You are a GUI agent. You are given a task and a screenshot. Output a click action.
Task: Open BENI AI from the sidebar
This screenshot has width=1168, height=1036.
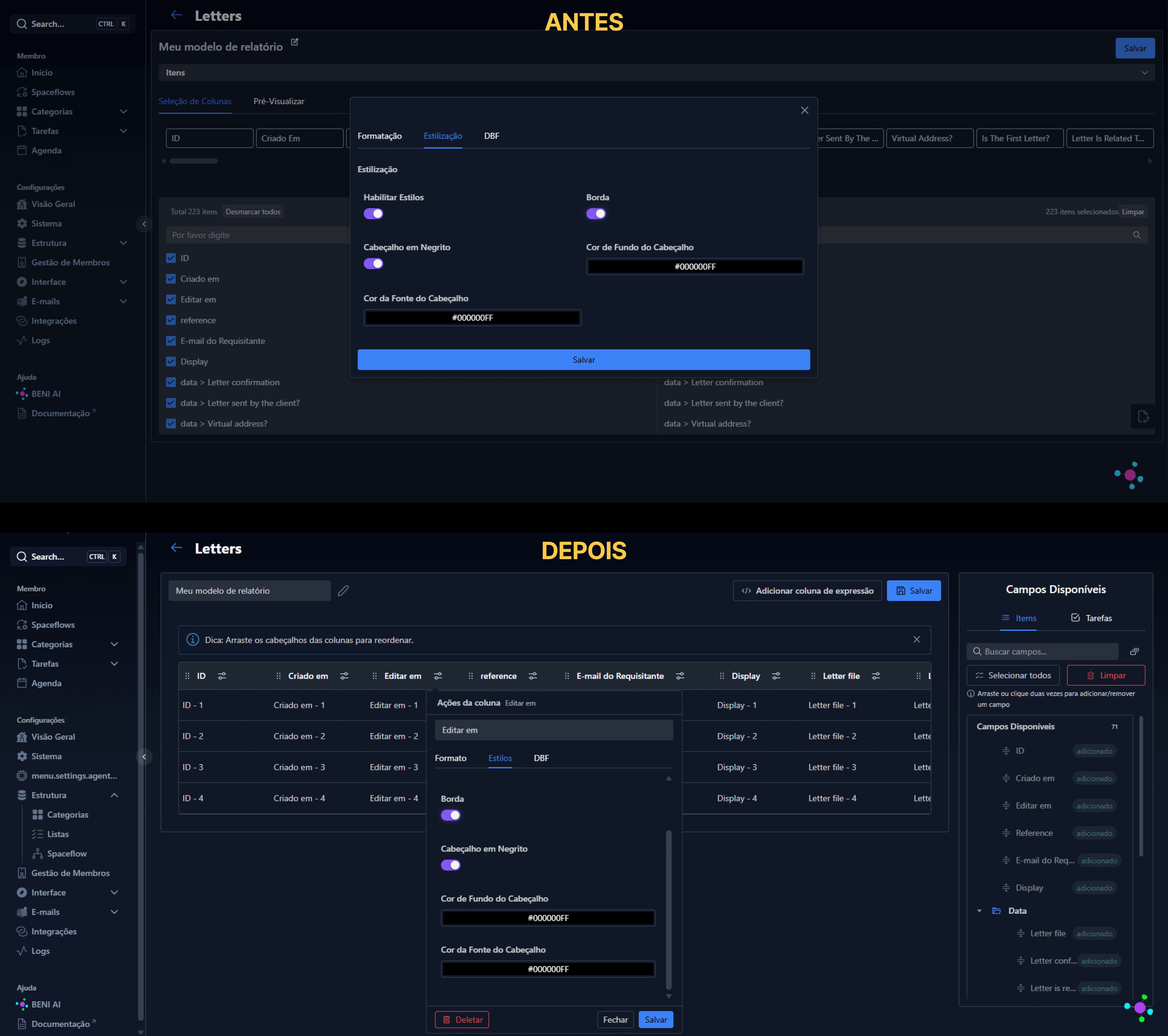pyautogui.click(x=46, y=1004)
